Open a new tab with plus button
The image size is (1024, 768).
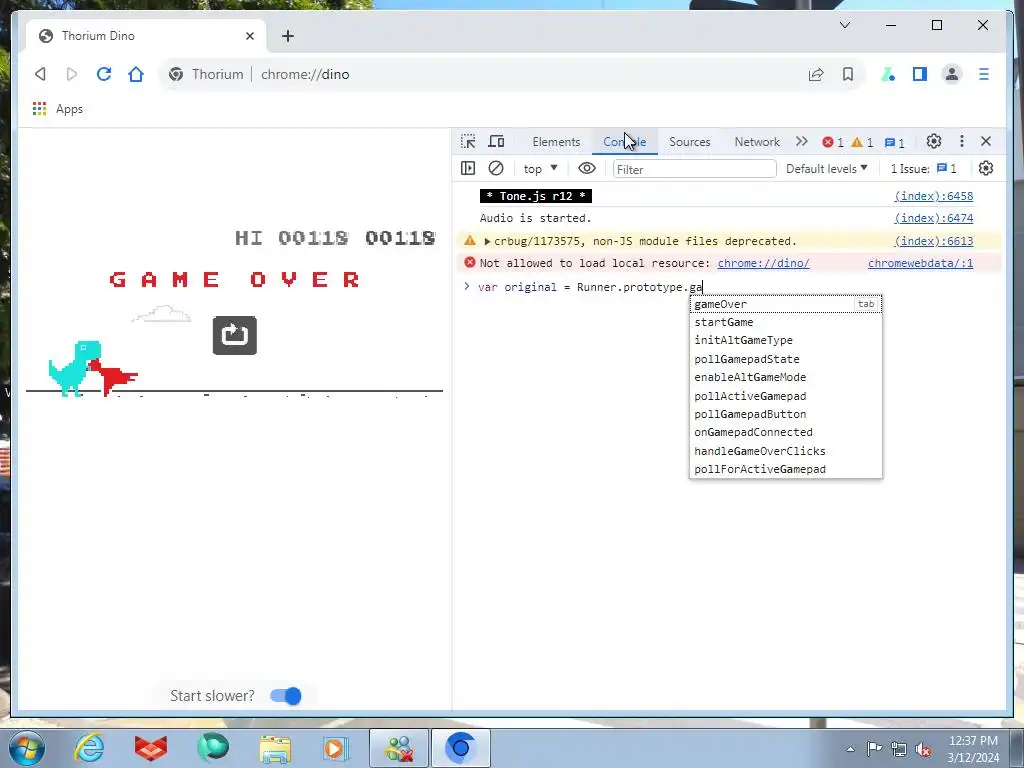[288, 36]
